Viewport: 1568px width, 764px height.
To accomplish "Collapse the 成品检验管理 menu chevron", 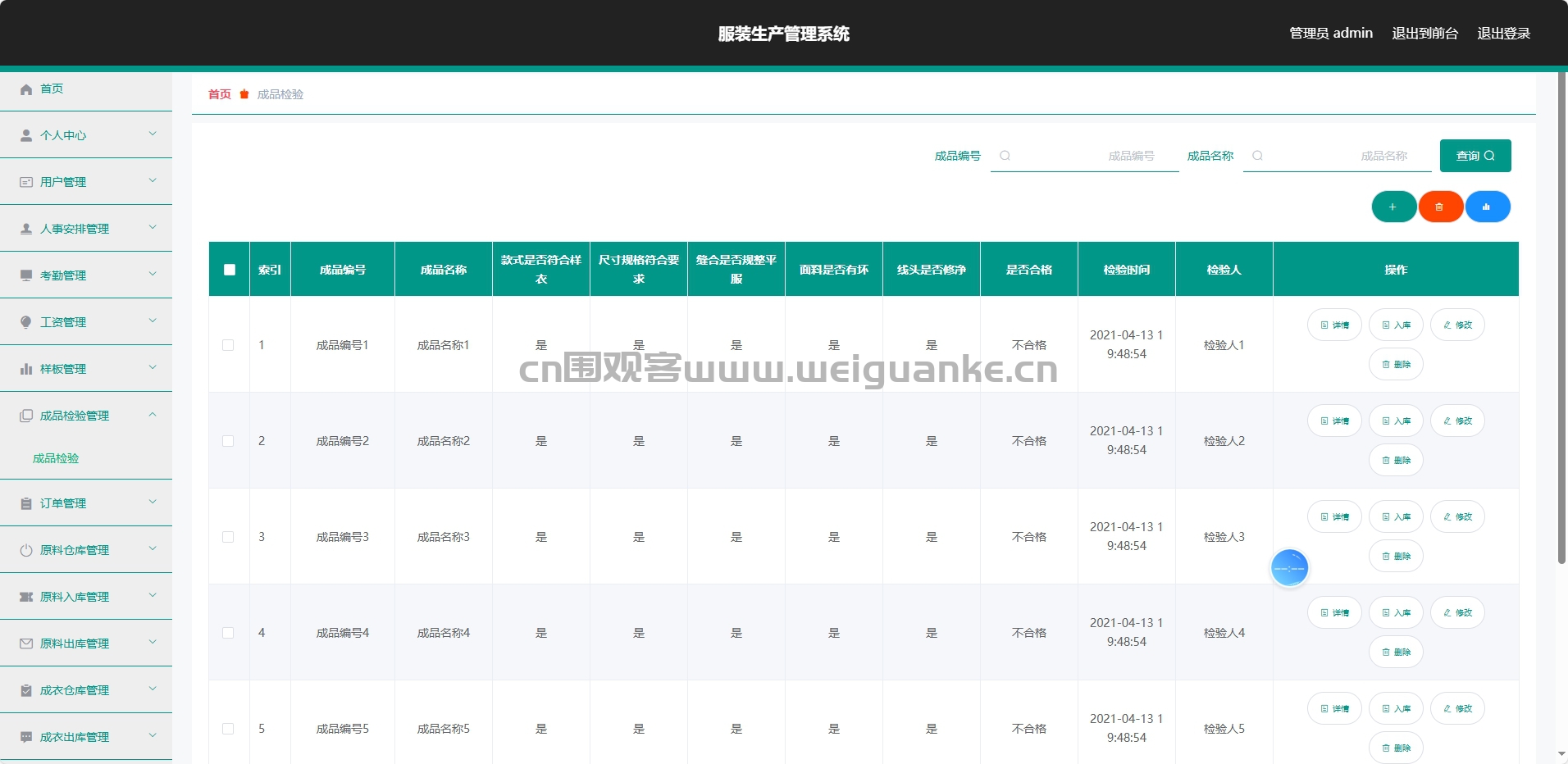I will click(x=153, y=414).
